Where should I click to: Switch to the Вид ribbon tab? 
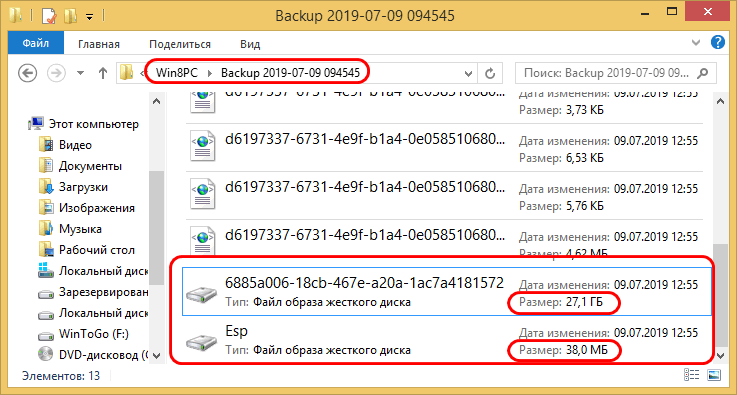(250, 45)
